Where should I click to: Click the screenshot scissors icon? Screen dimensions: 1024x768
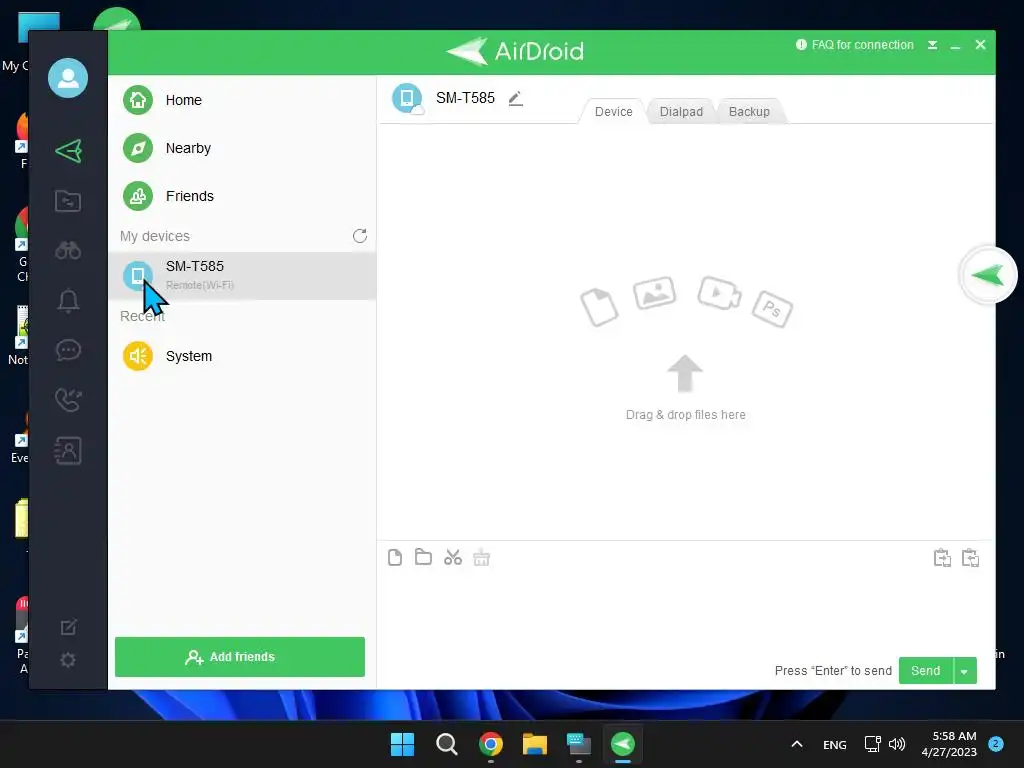453,557
